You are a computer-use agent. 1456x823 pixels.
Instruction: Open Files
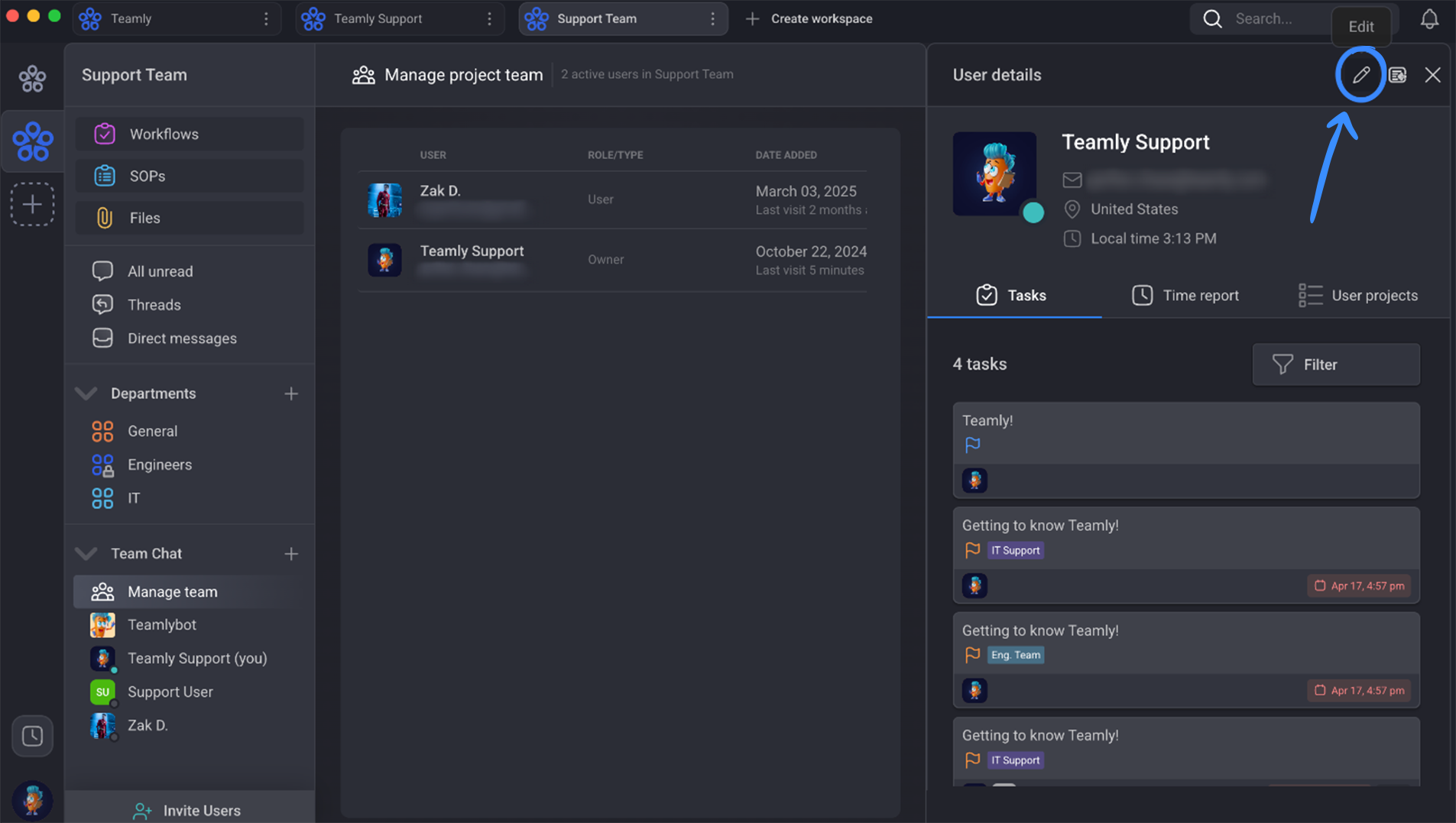(x=190, y=218)
